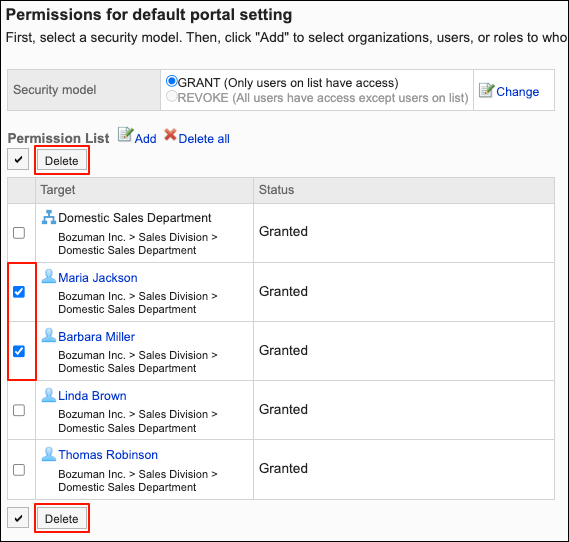Click the Delete all link
Screen dimensions: 569x542
[204, 139]
